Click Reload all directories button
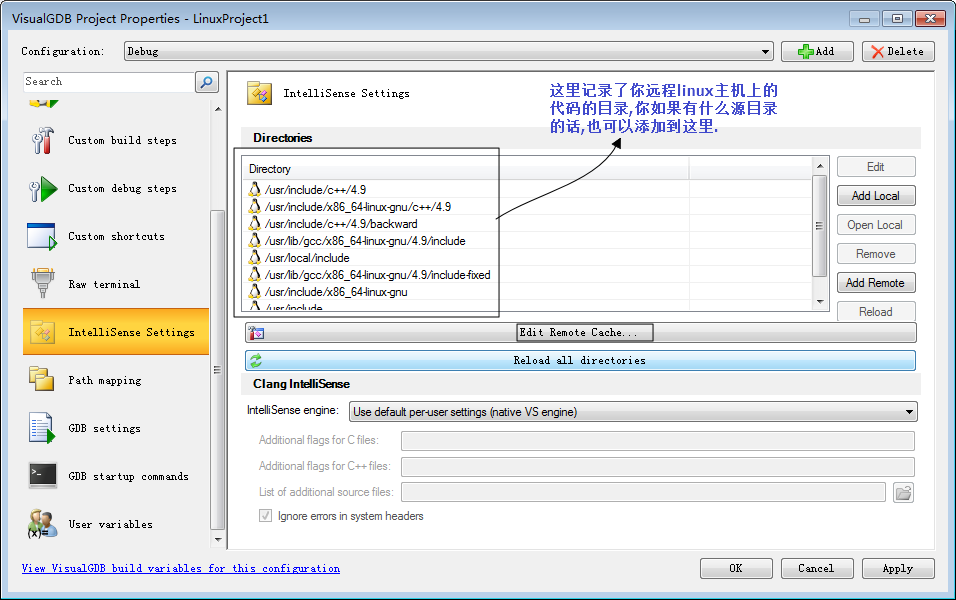This screenshot has width=956, height=600. point(580,360)
